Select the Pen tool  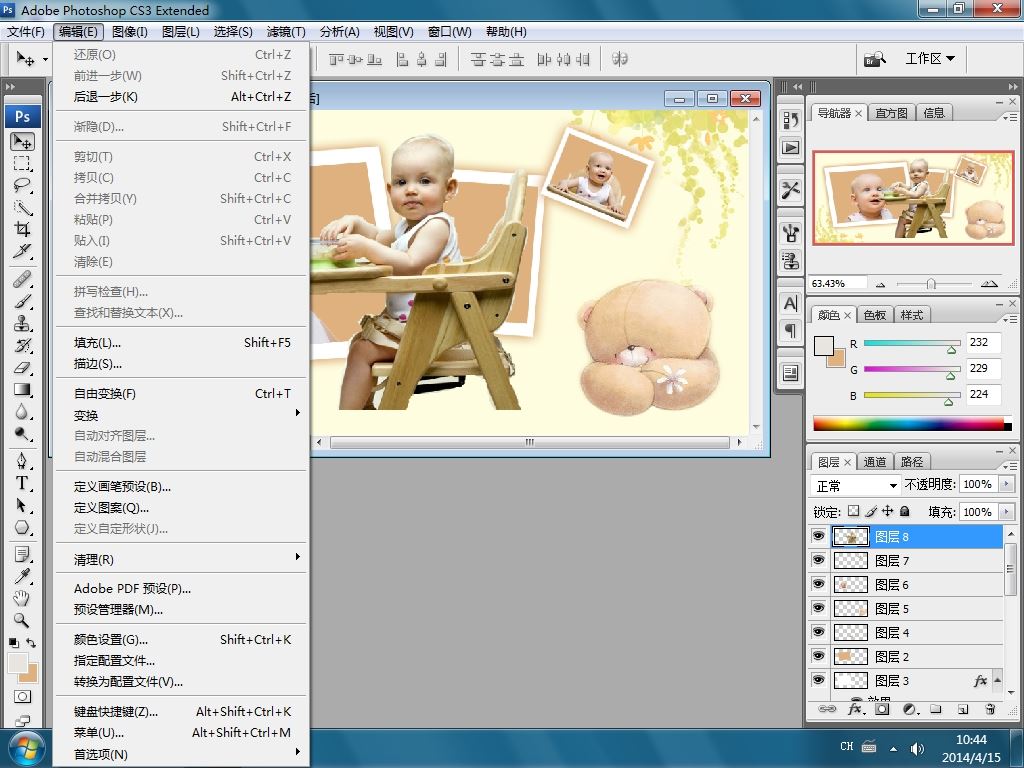click(x=22, y=461)
